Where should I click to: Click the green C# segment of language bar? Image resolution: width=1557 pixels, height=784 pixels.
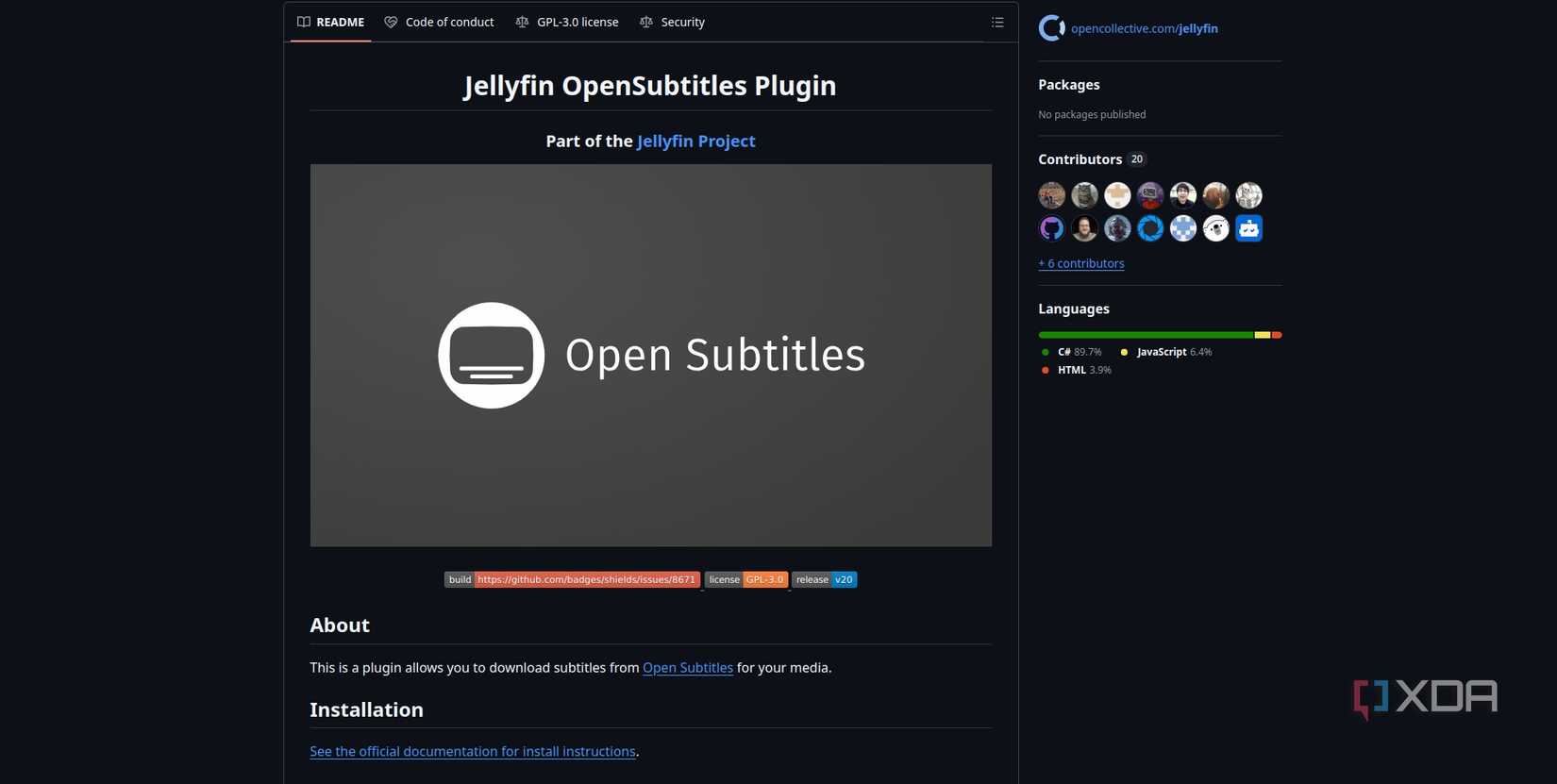pos(1147,335)
